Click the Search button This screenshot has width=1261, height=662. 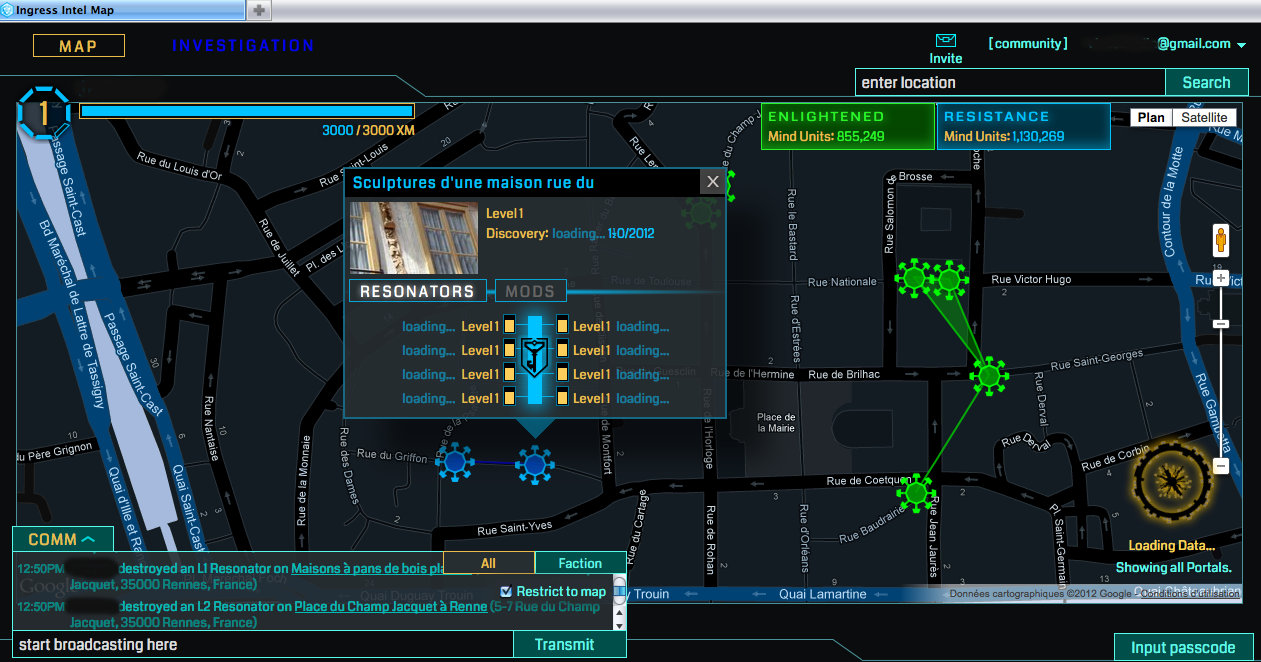coord(1207,83)
